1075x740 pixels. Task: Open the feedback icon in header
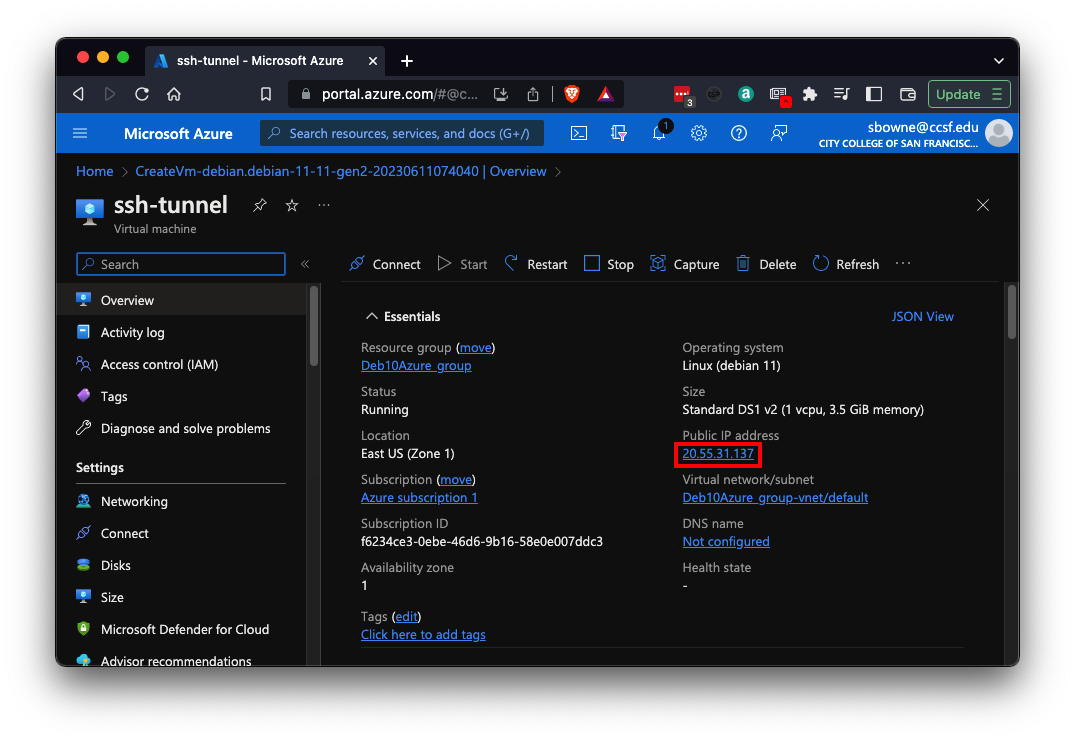779,133
